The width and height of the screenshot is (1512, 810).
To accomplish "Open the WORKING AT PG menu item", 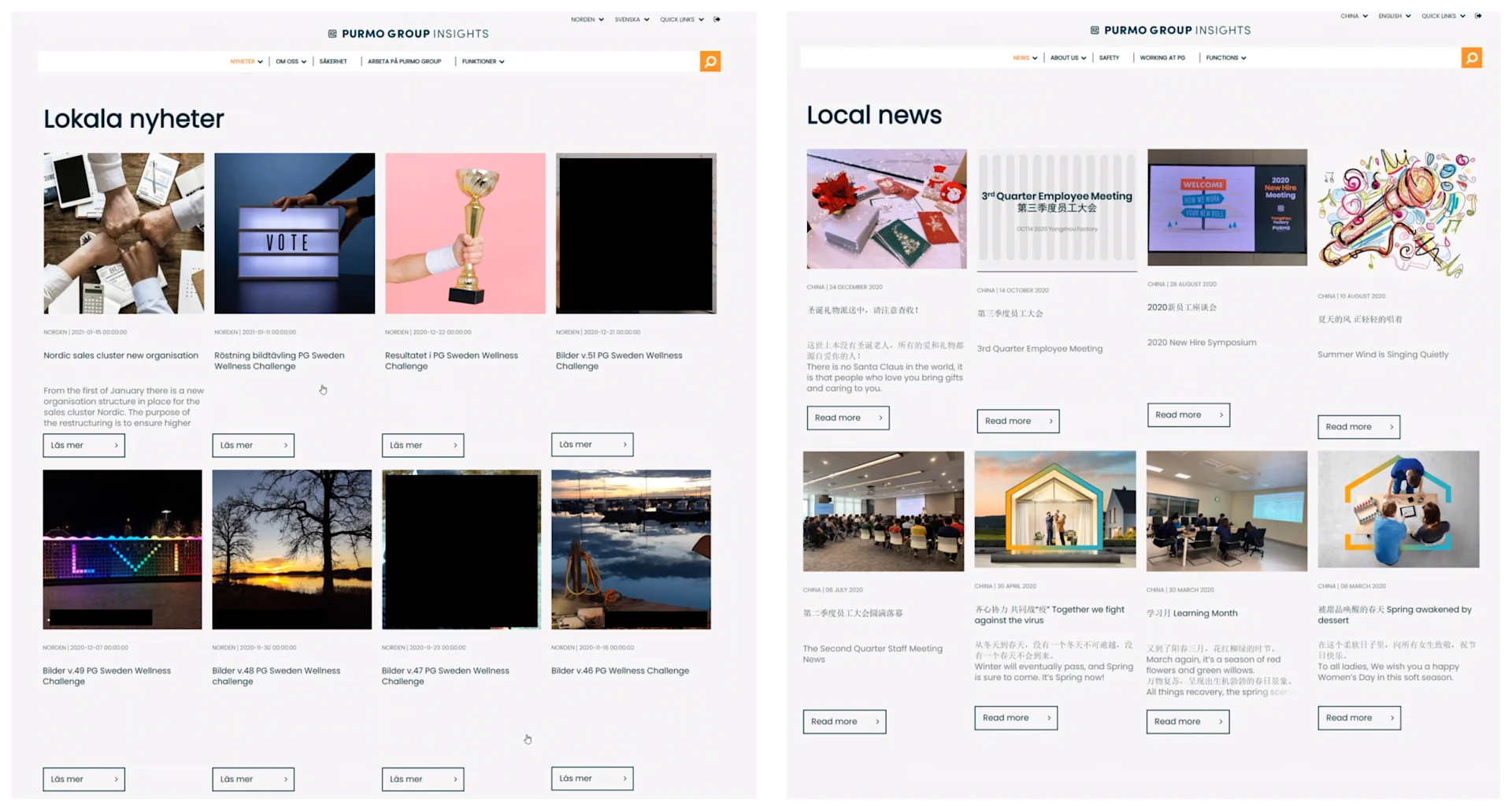I will tap(1162, 58).
